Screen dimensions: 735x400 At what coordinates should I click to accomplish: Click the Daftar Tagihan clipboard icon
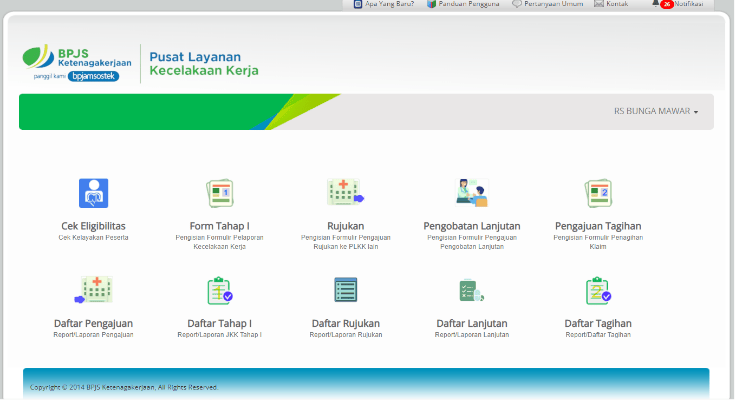point(598,291)
